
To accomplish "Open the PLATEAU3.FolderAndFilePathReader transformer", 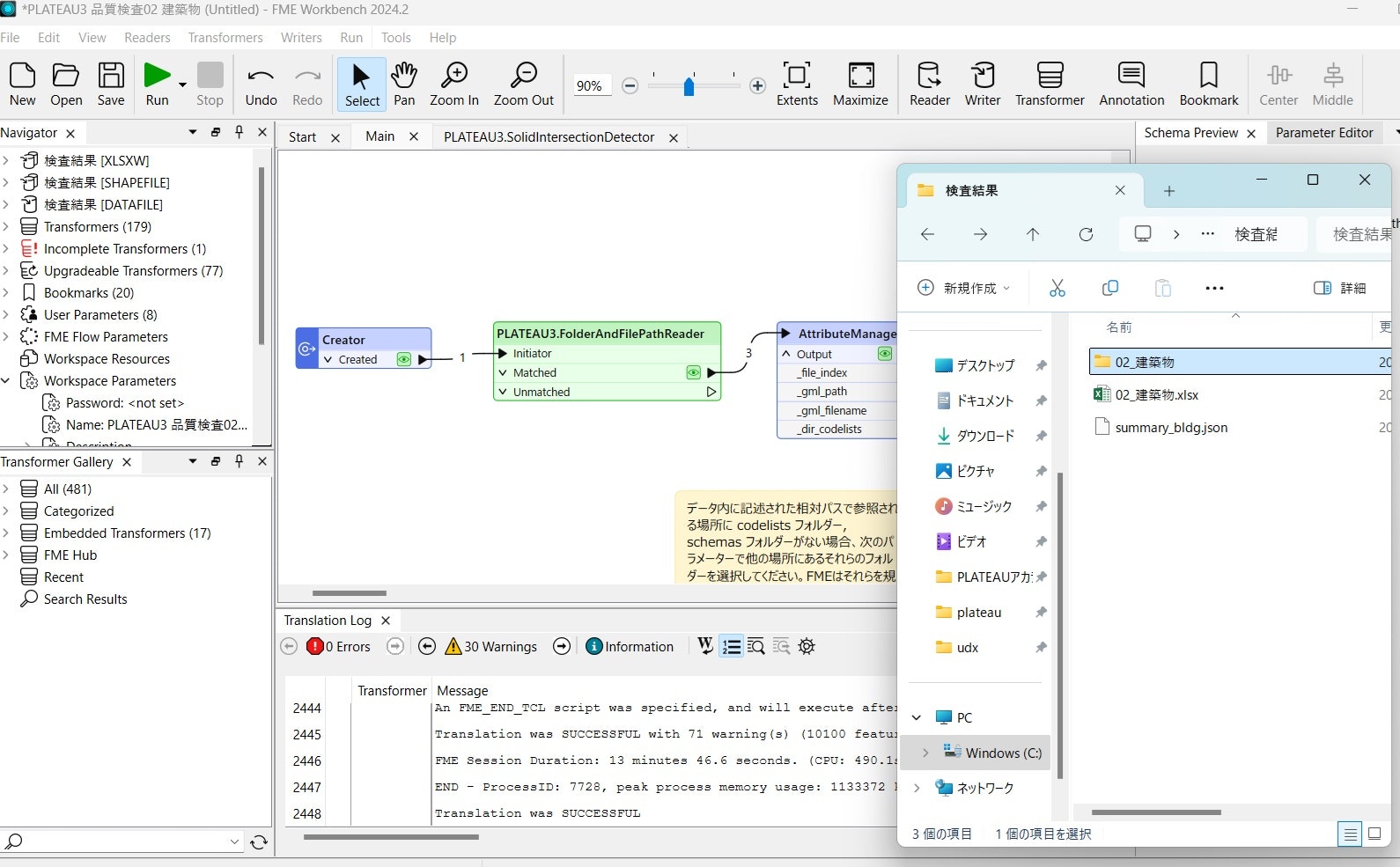I will coord(601,334).
